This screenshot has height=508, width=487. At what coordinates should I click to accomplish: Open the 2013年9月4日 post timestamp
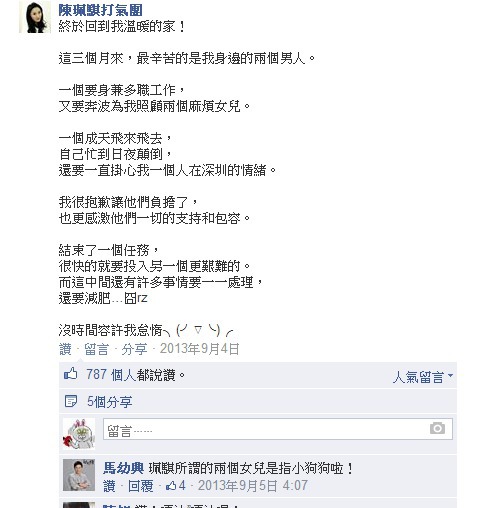pos(199,349)
